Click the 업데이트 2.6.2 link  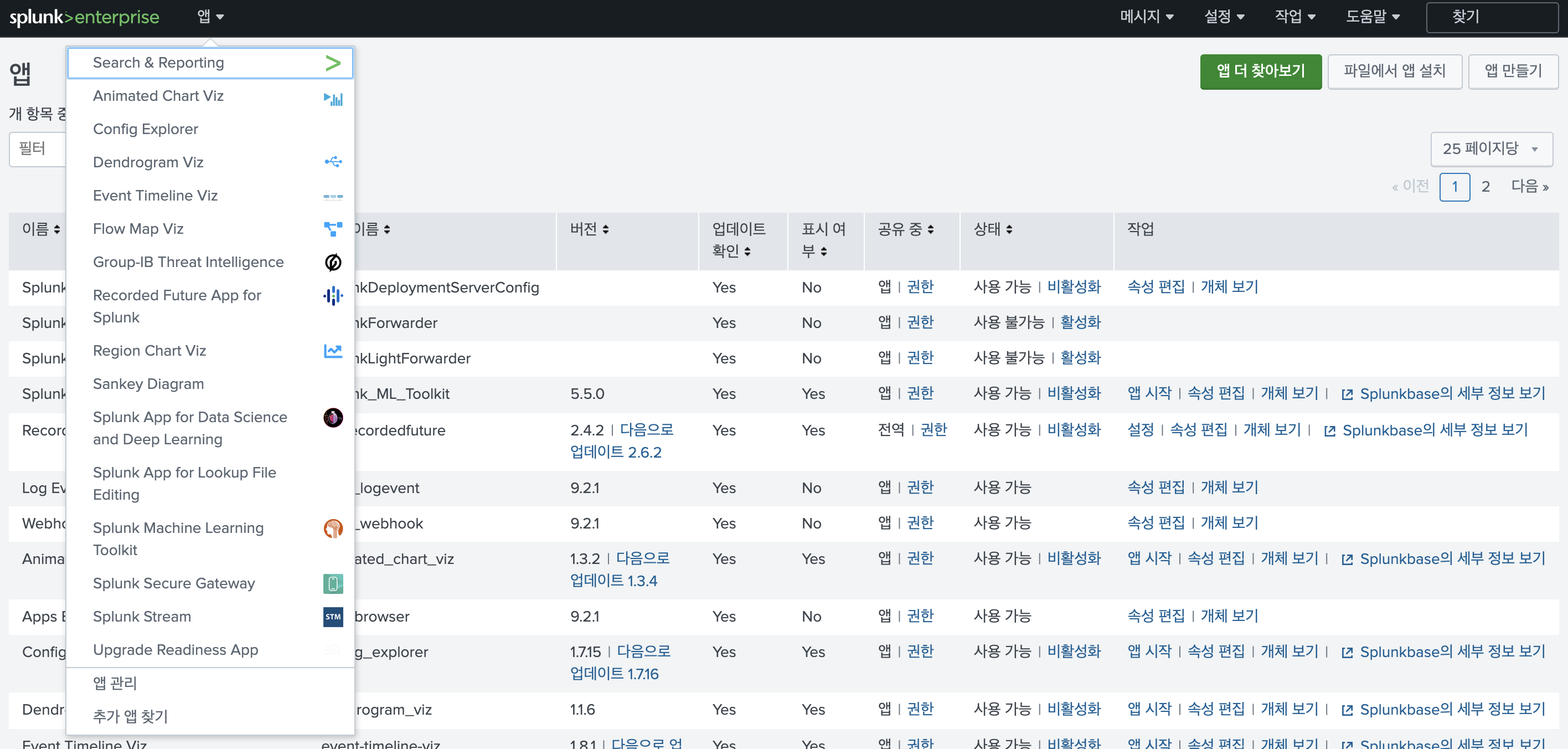point(616,453)
